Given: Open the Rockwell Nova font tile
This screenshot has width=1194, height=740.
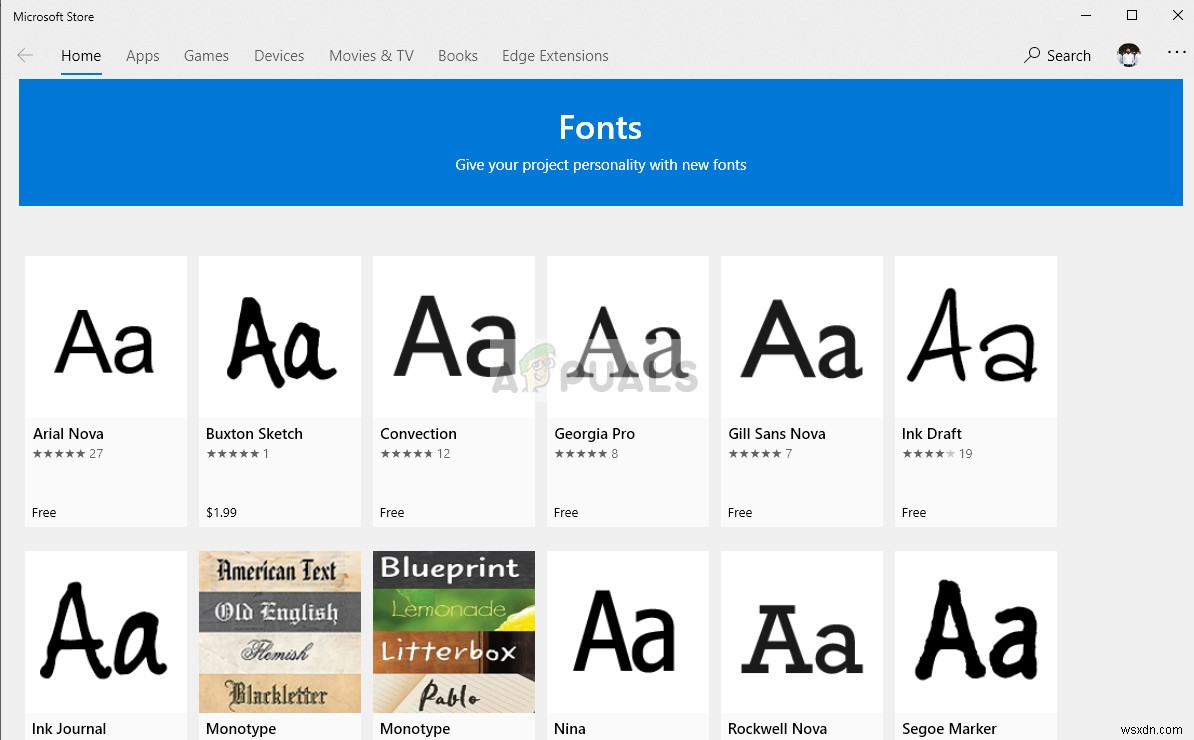Looking at the screenshot, I should coord(802,631).
